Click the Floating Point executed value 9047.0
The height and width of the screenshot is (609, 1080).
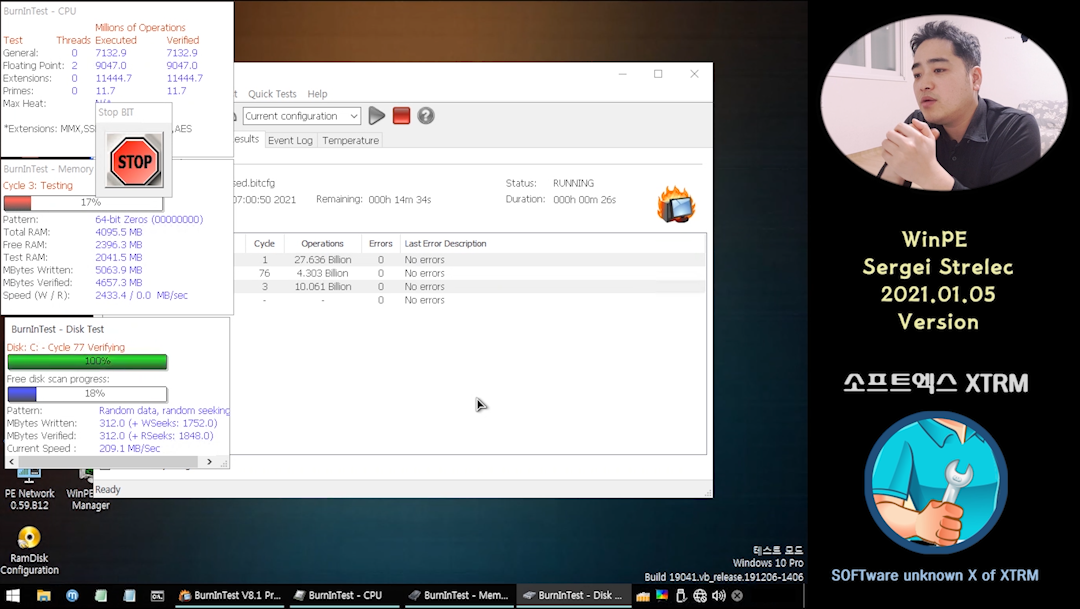(111, 65)
